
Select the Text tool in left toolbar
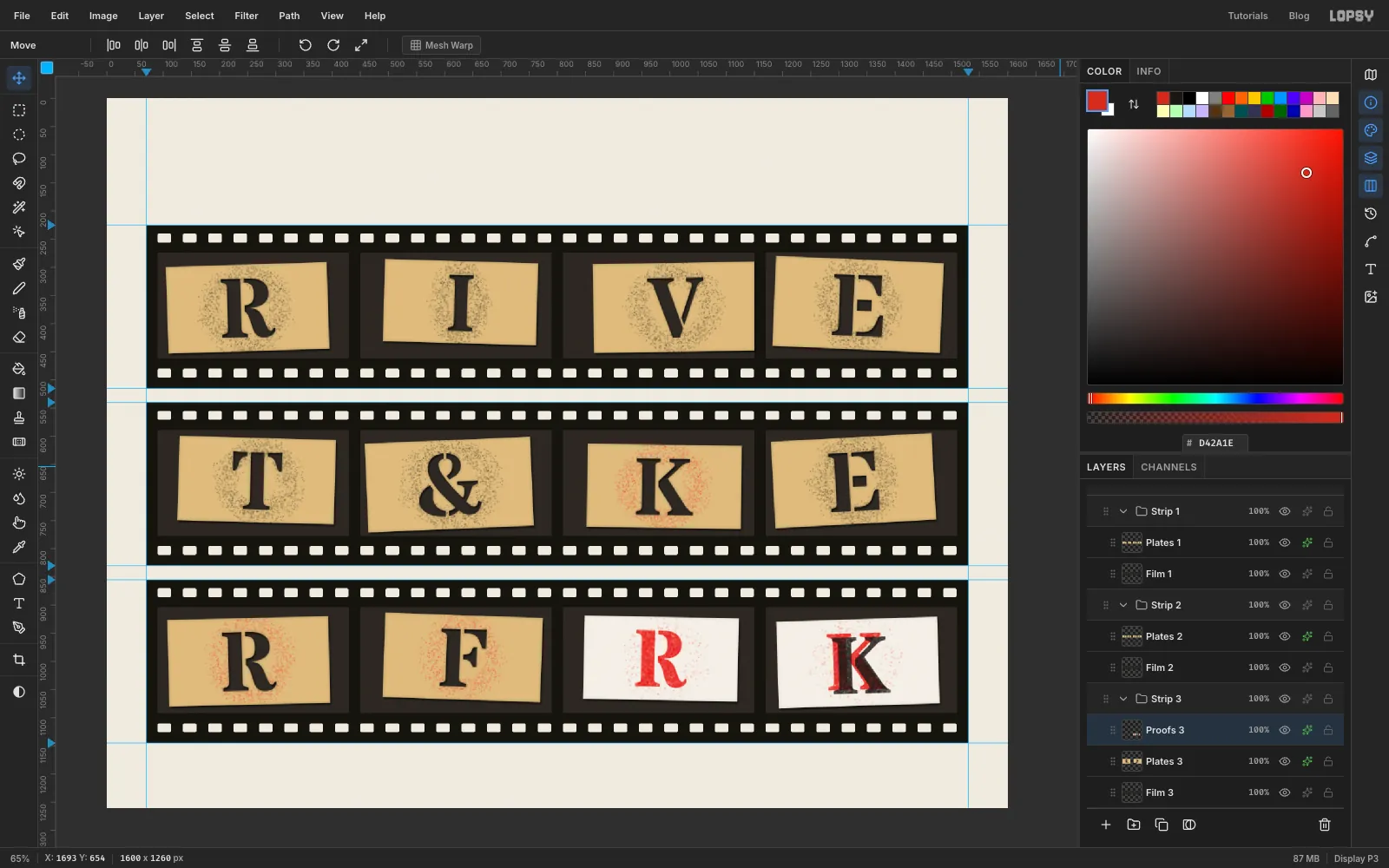19,603
